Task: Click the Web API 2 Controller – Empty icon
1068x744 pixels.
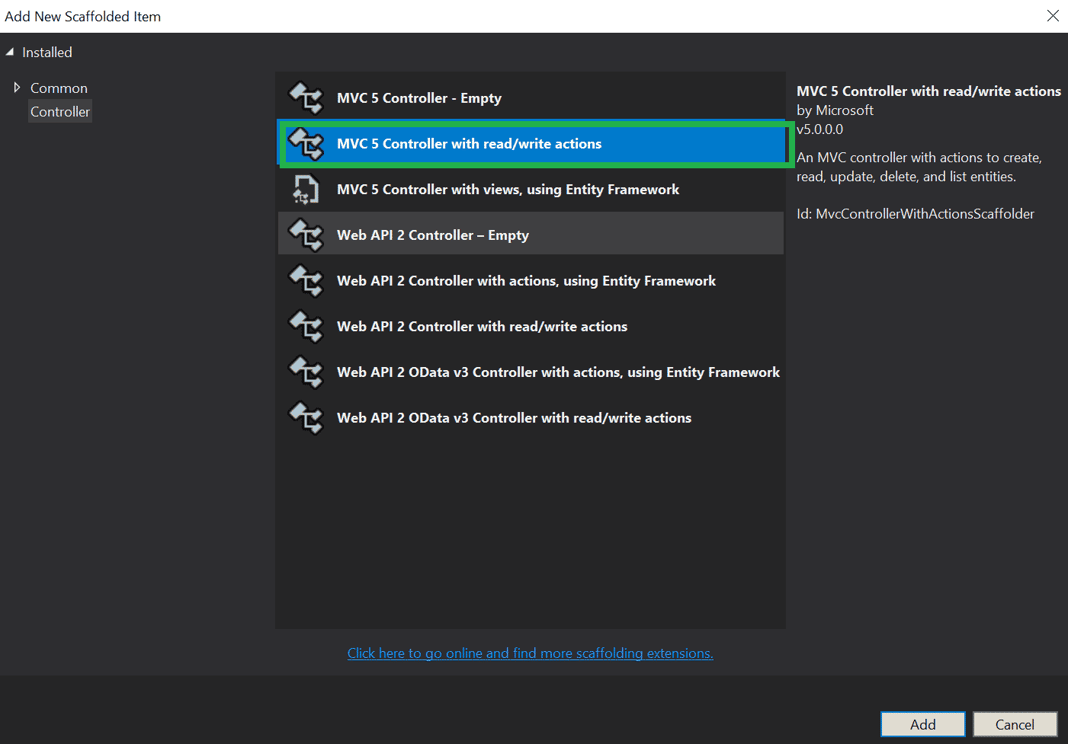Action: click(x=306, y=235)
